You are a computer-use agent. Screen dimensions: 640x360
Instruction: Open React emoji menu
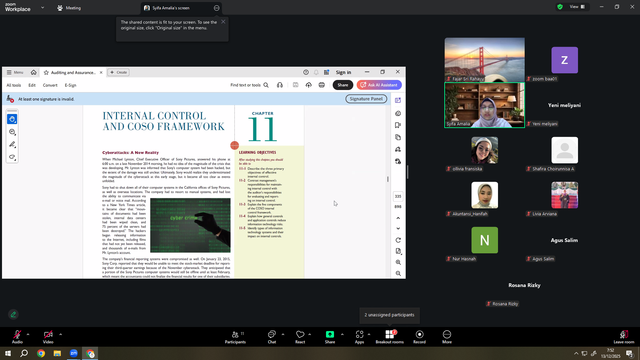(300, 337)
